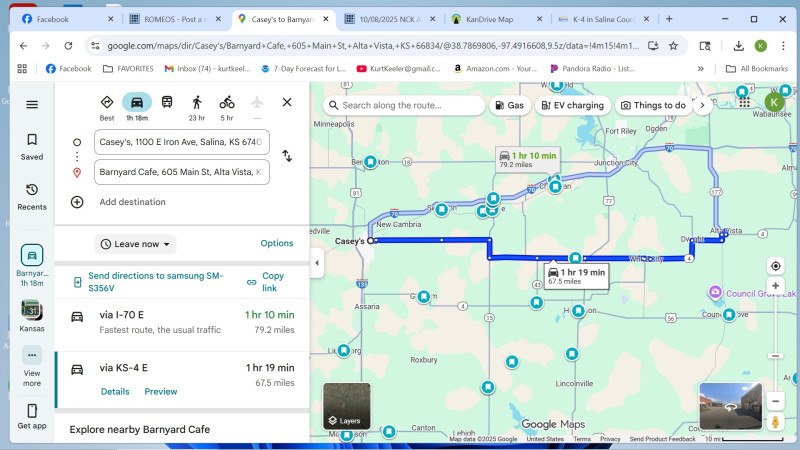
Task: Close the directions panel
Action: click(287, 103)
